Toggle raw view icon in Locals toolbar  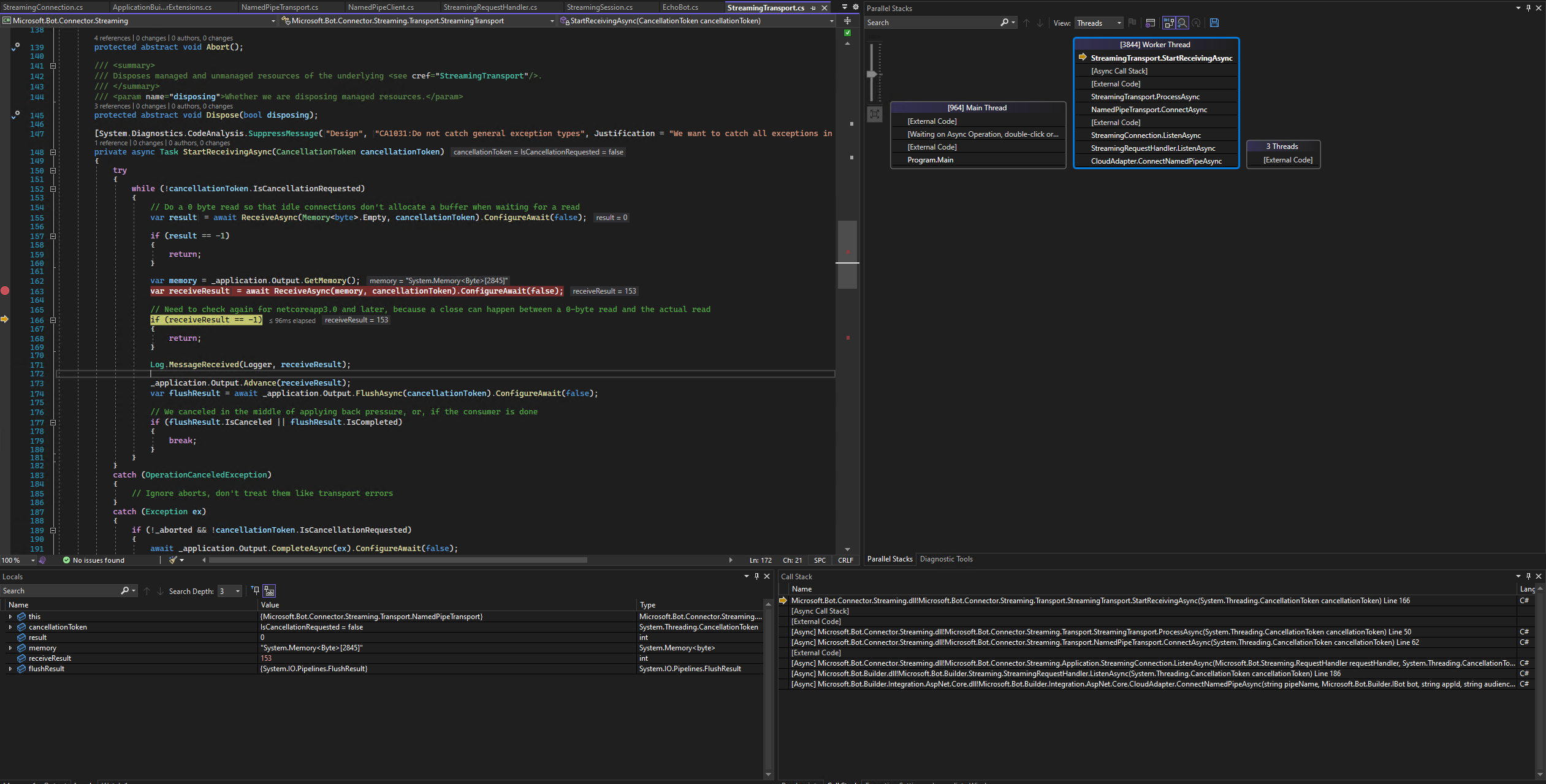click(268, 590)
